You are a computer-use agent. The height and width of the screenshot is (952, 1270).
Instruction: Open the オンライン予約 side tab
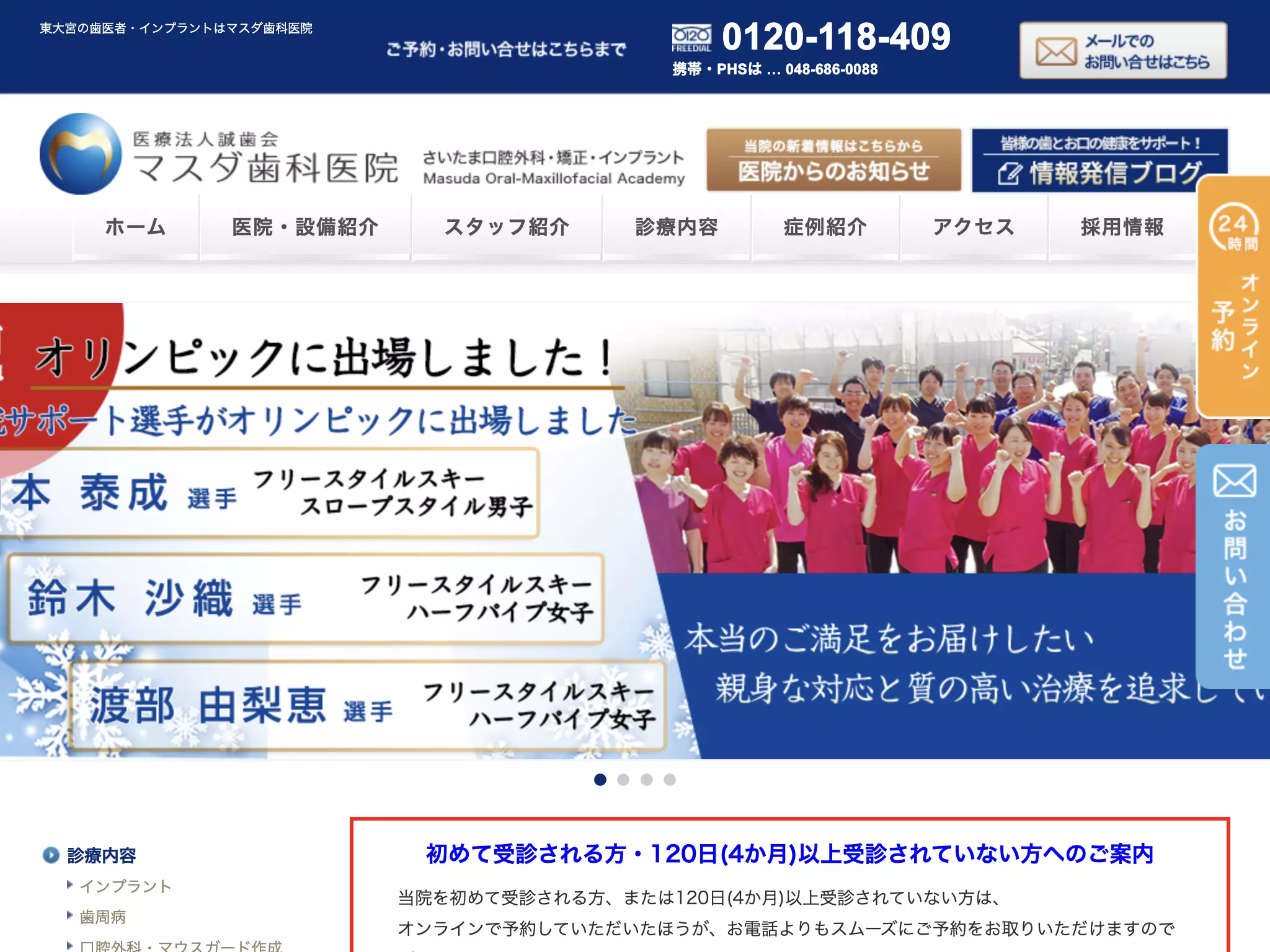[1233, 296]
